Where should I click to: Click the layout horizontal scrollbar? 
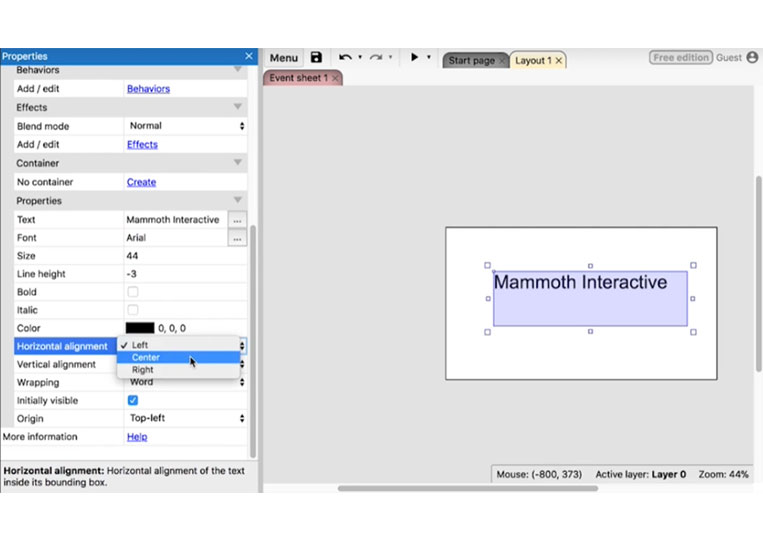click(468, 488)
